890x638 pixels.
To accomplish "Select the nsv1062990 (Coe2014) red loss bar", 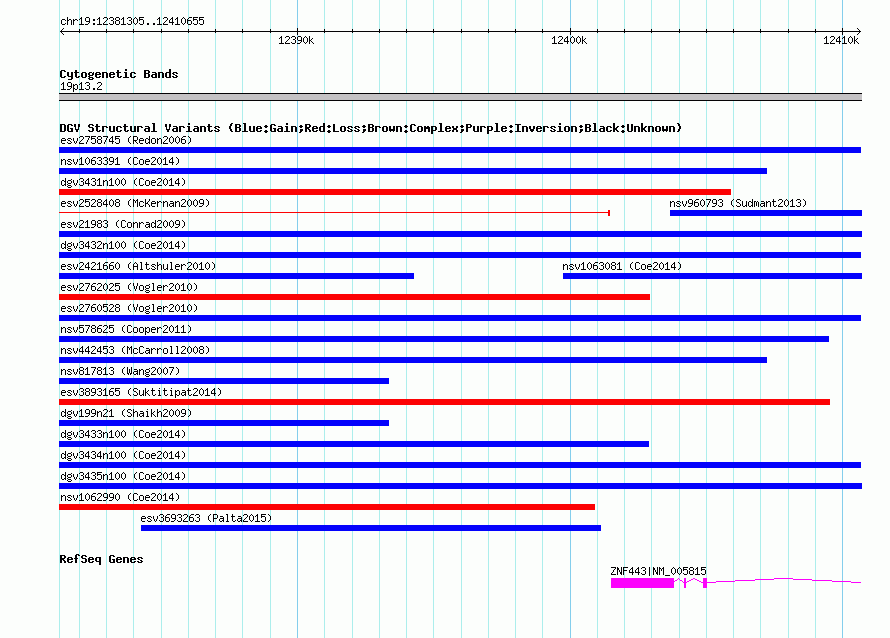I will [327, 507].
